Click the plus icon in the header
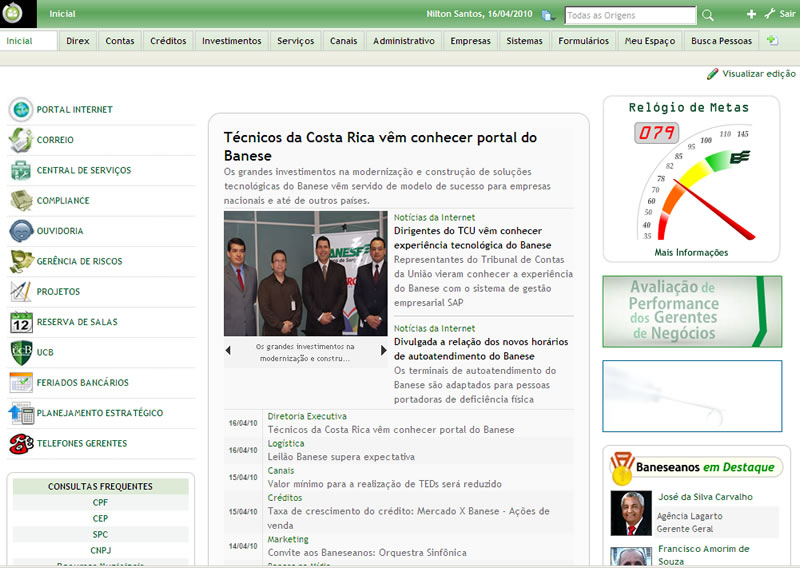This screenshot has height=568, width=800. 751,14
